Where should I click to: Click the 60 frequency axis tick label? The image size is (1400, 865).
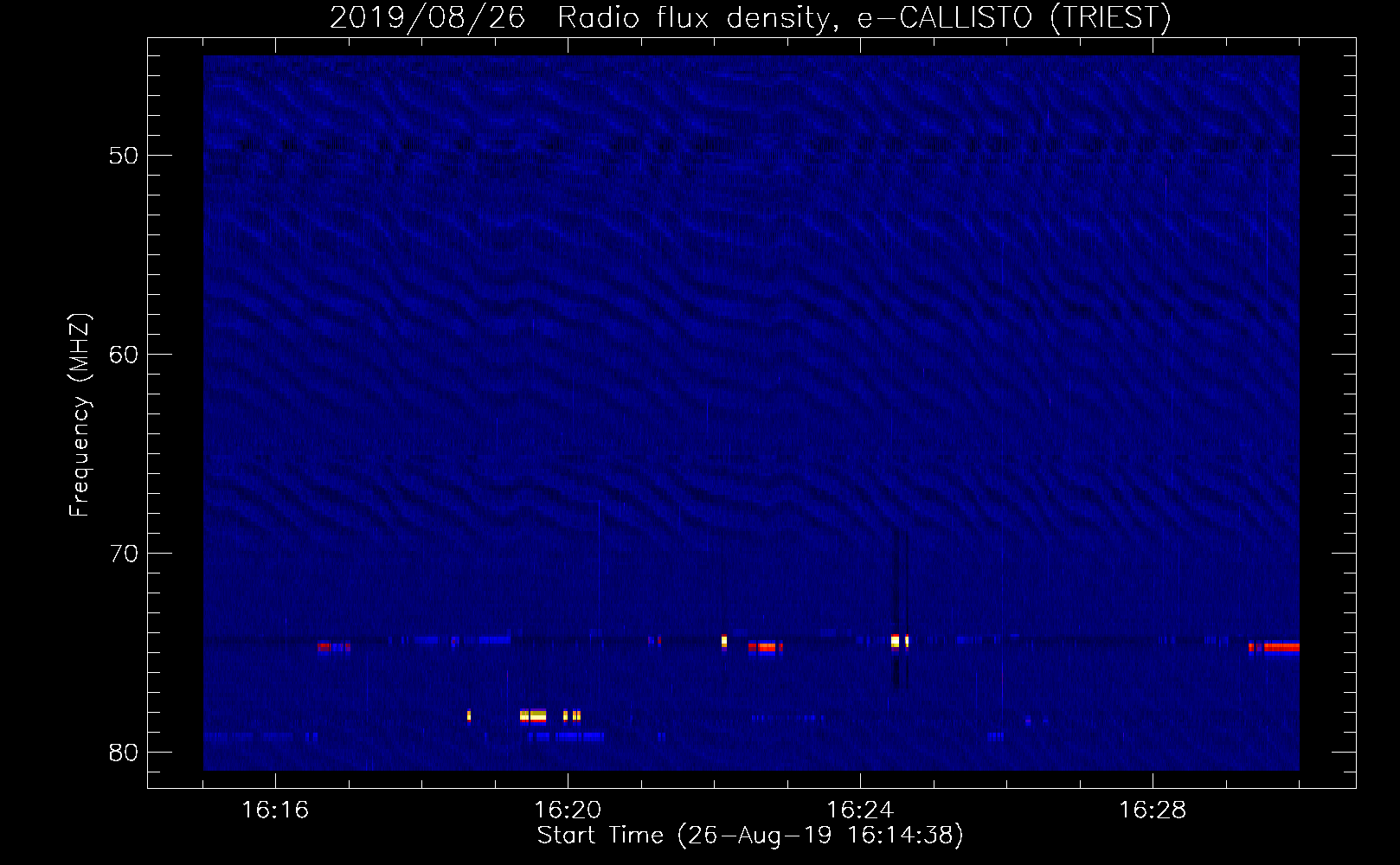[124, 355]
